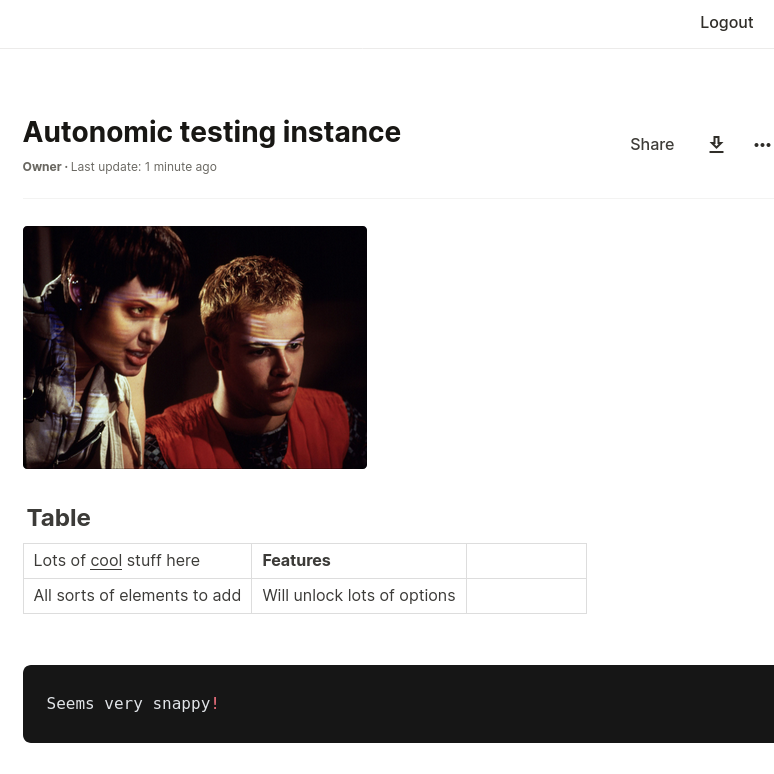Click the 'Last update: 1 minute ago' text
Image resolution: width=774 pixels, height=774 pixels.
pyautogui.click(x=144, y=167)
